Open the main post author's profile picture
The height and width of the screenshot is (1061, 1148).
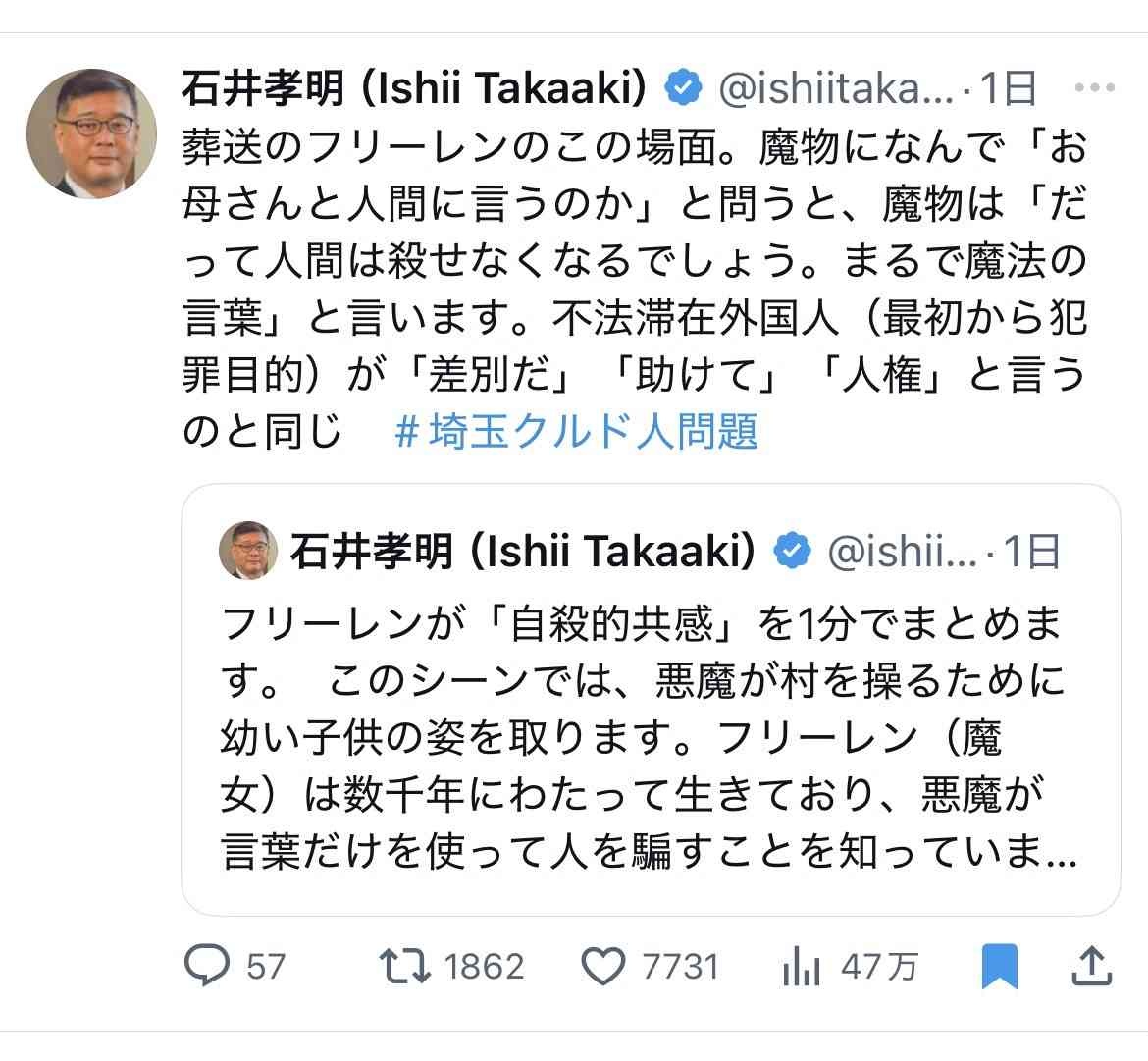pos(91,134)
